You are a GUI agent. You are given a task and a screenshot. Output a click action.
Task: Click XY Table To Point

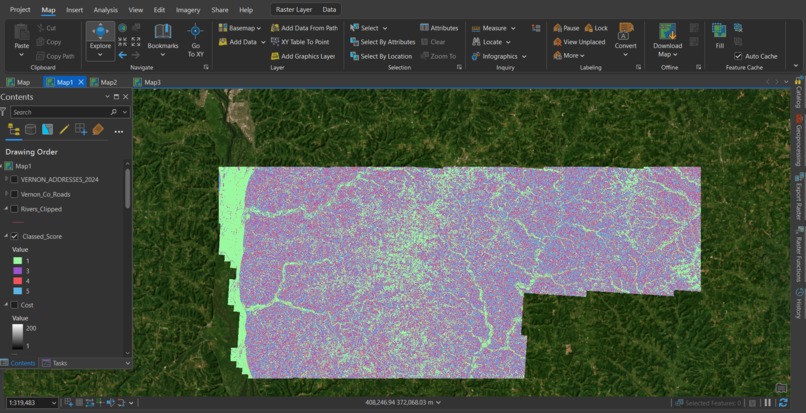pos(300,42)
